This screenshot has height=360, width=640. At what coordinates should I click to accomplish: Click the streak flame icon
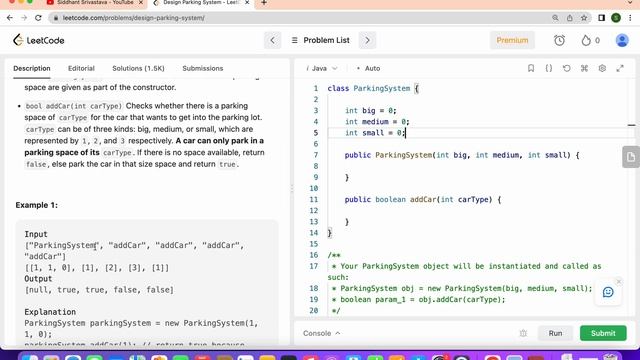click(586, 40)
